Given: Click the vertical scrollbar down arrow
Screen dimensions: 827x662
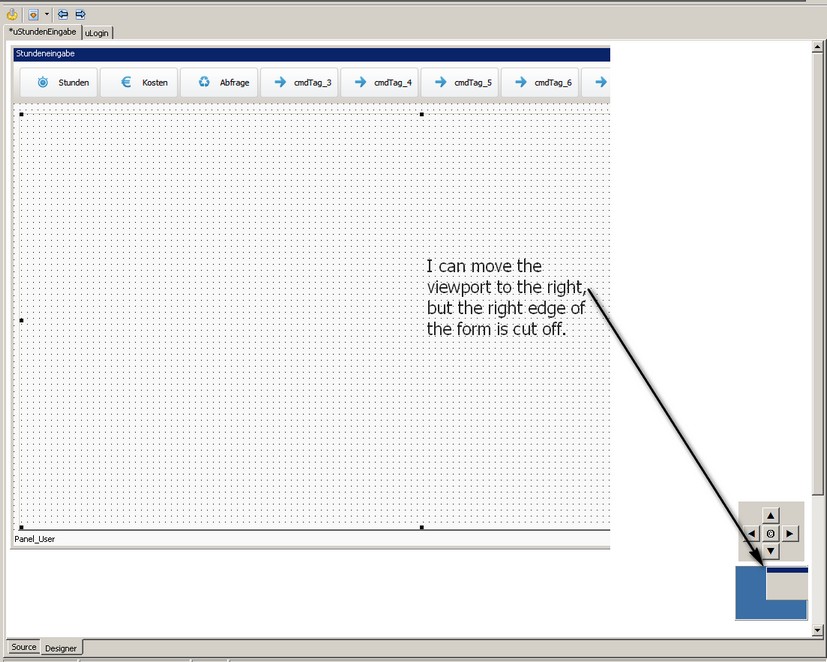Looking at the screenshot, I should (x=818, y=630).
